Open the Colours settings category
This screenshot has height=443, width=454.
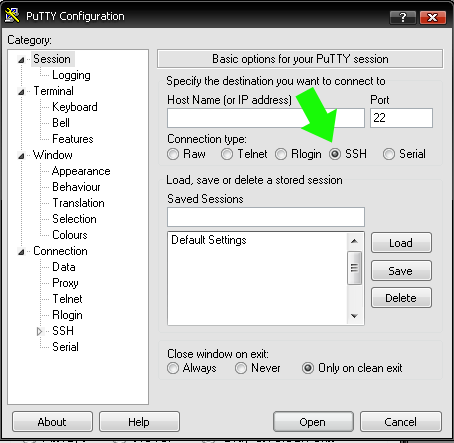tap(70, 235)
